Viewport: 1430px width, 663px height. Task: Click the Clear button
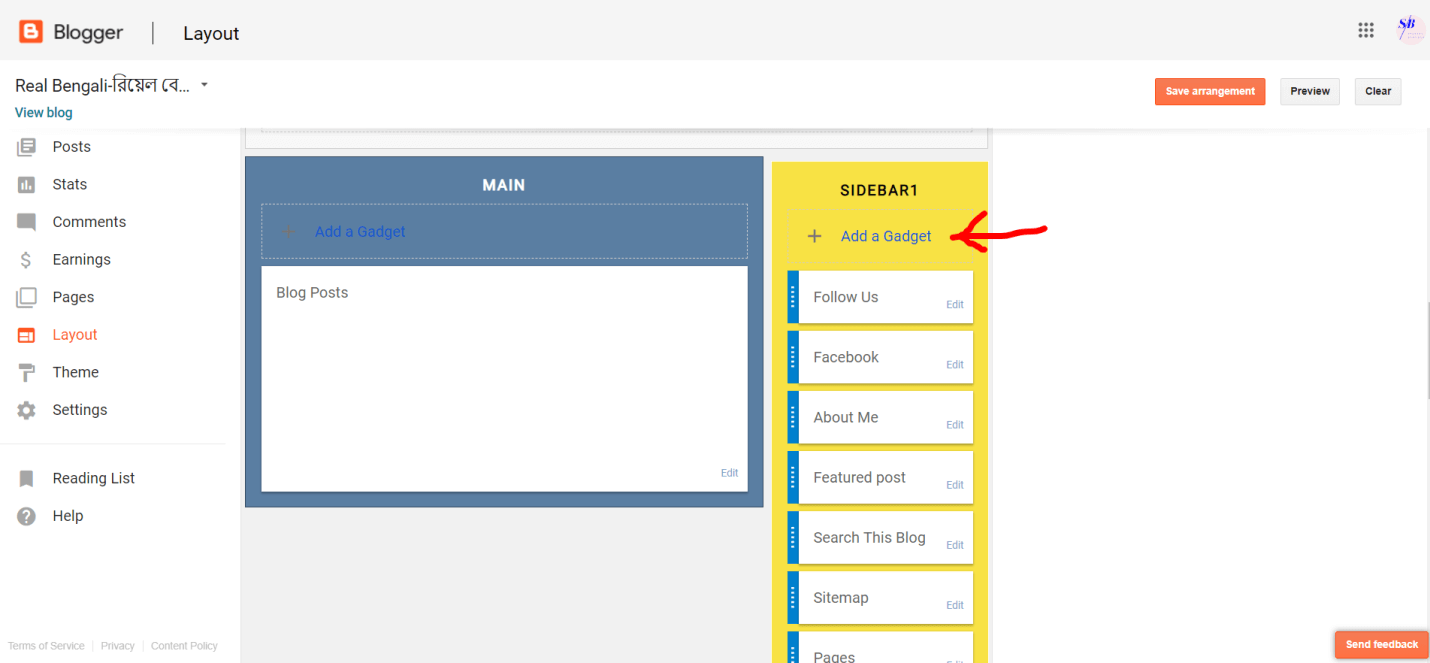(x=1378, y=91)
